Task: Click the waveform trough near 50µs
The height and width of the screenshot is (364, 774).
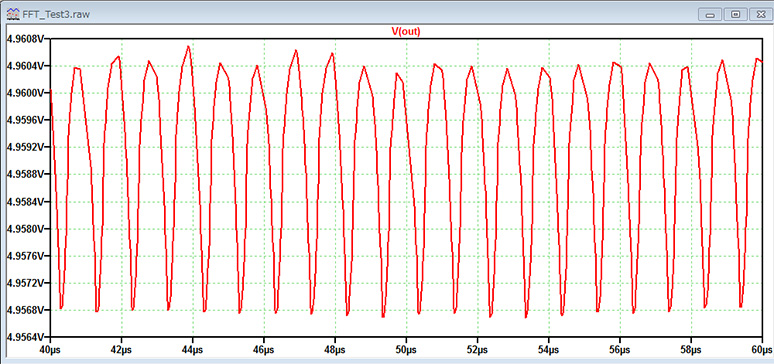Action: point(419,312)
